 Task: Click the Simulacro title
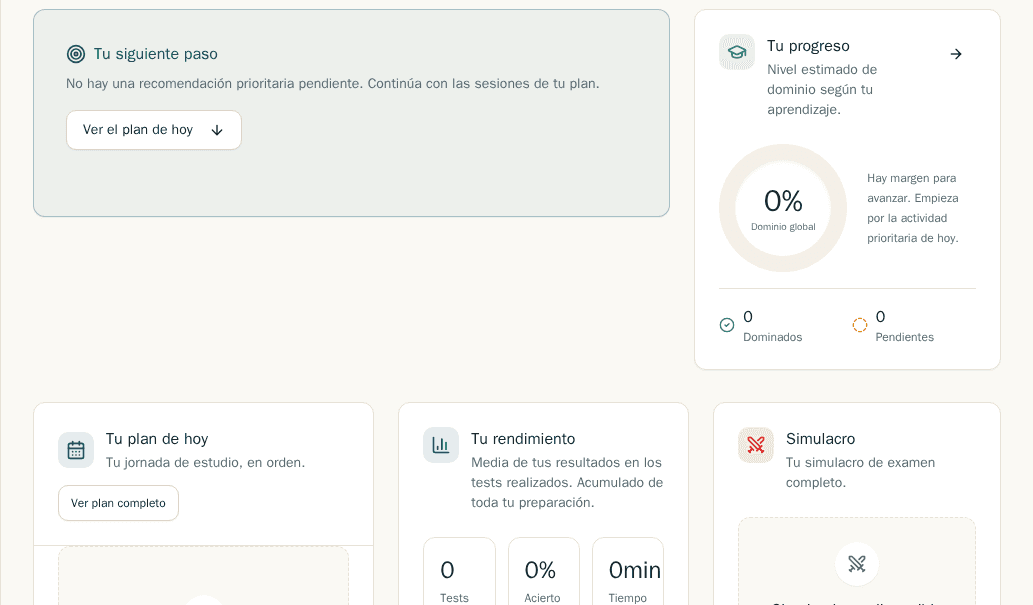point(820,439)
